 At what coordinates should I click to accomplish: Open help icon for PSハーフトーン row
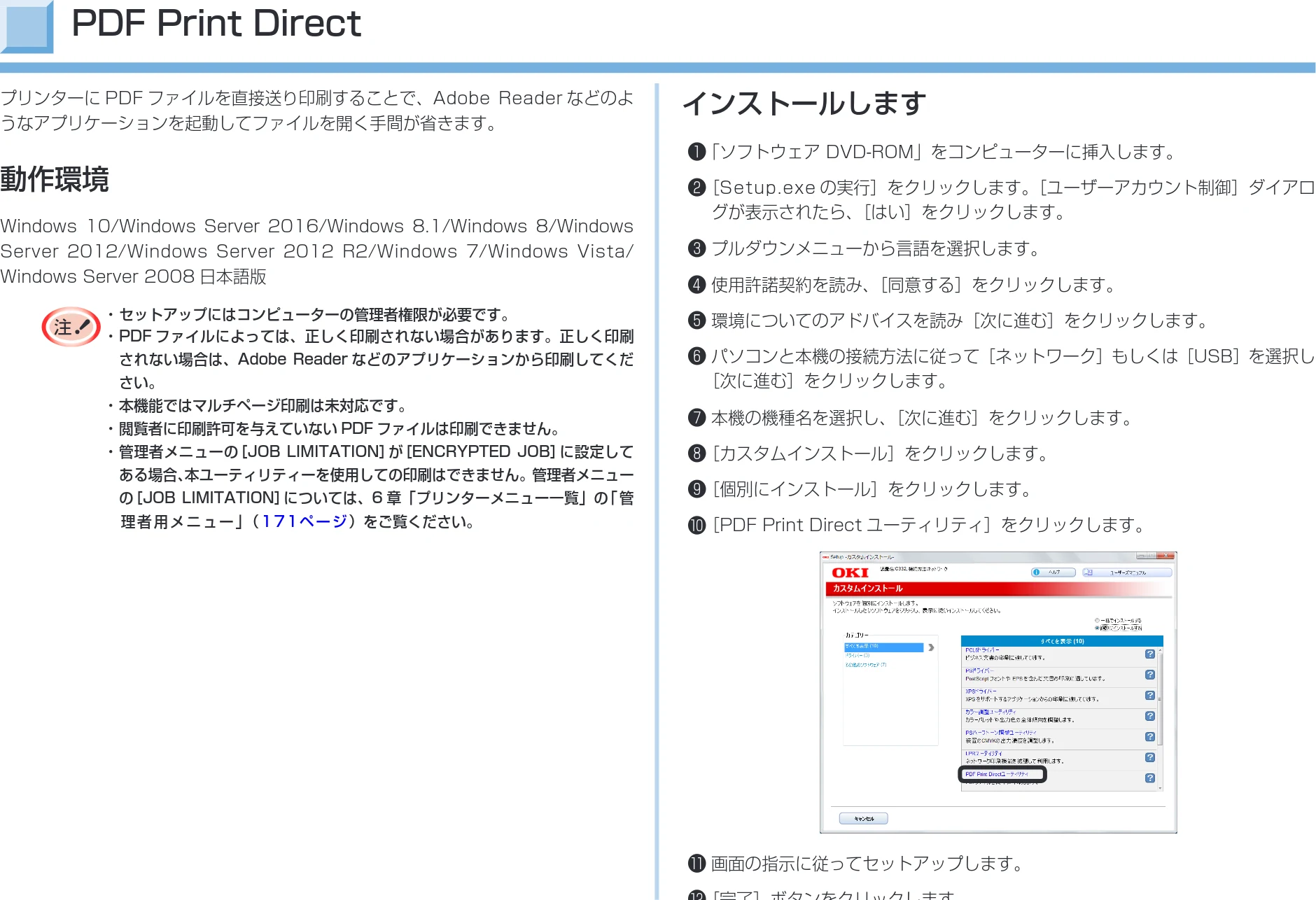point(1150,736)
